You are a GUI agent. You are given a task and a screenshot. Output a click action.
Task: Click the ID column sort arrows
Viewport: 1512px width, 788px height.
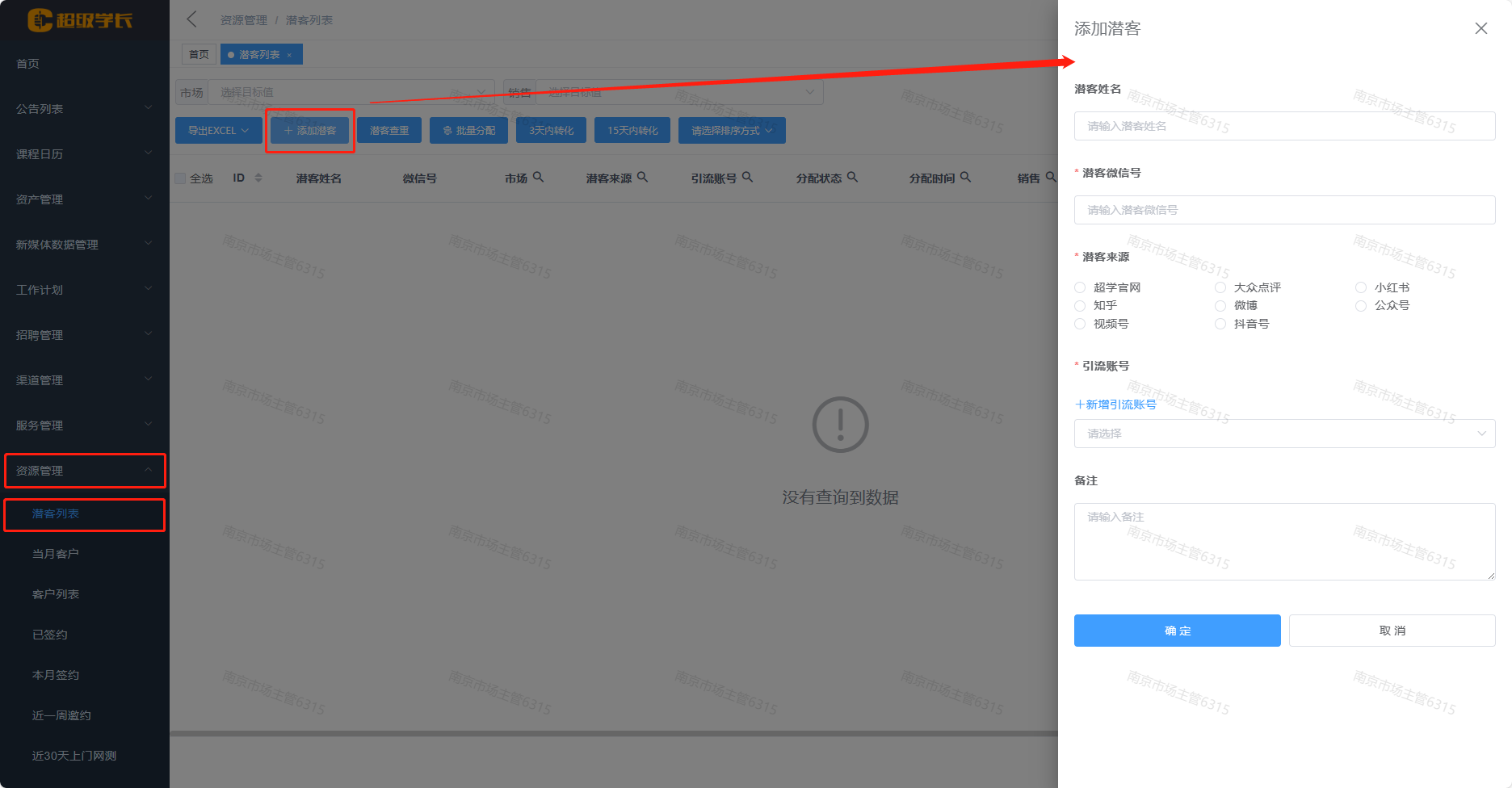258,178
